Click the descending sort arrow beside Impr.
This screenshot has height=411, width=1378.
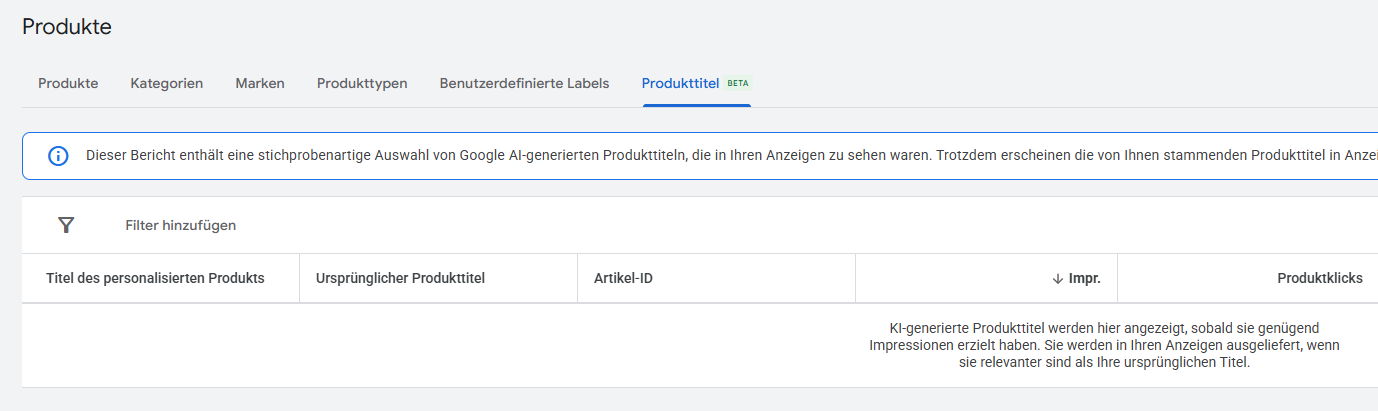(x=1057, y=279)
